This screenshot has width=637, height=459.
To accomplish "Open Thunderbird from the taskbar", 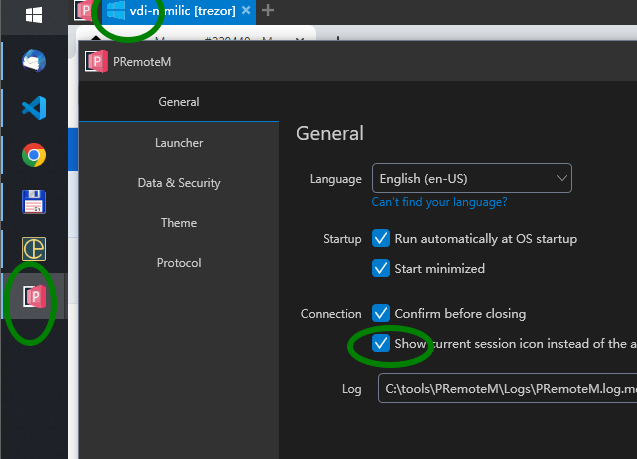I will click(34, 61).
